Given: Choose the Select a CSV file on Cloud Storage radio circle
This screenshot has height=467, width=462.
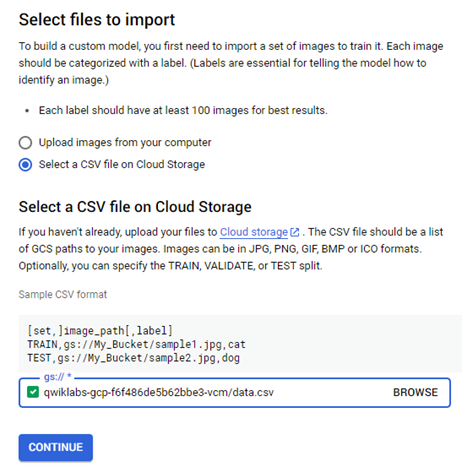Looking at the screenshot, I should point(25,165).
